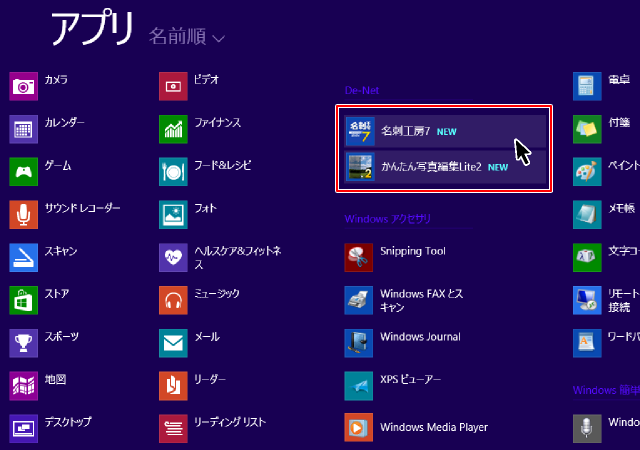Select the Windows アクセサリ group header

(x=388, y=219)
